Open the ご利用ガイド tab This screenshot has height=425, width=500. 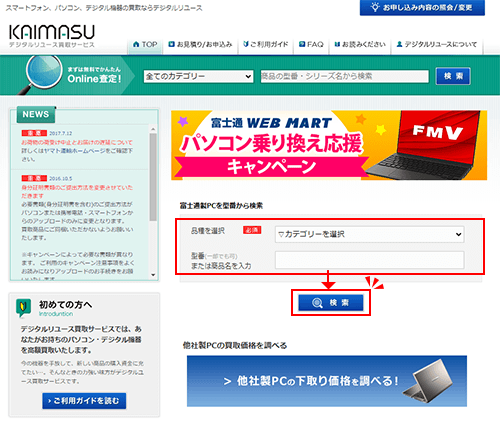point(266,44)
